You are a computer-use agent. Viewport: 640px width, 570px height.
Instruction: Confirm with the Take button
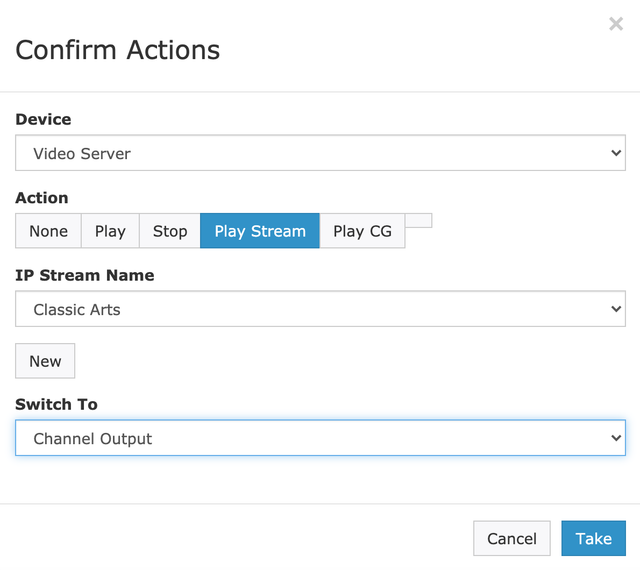click(x=593, y=538)
